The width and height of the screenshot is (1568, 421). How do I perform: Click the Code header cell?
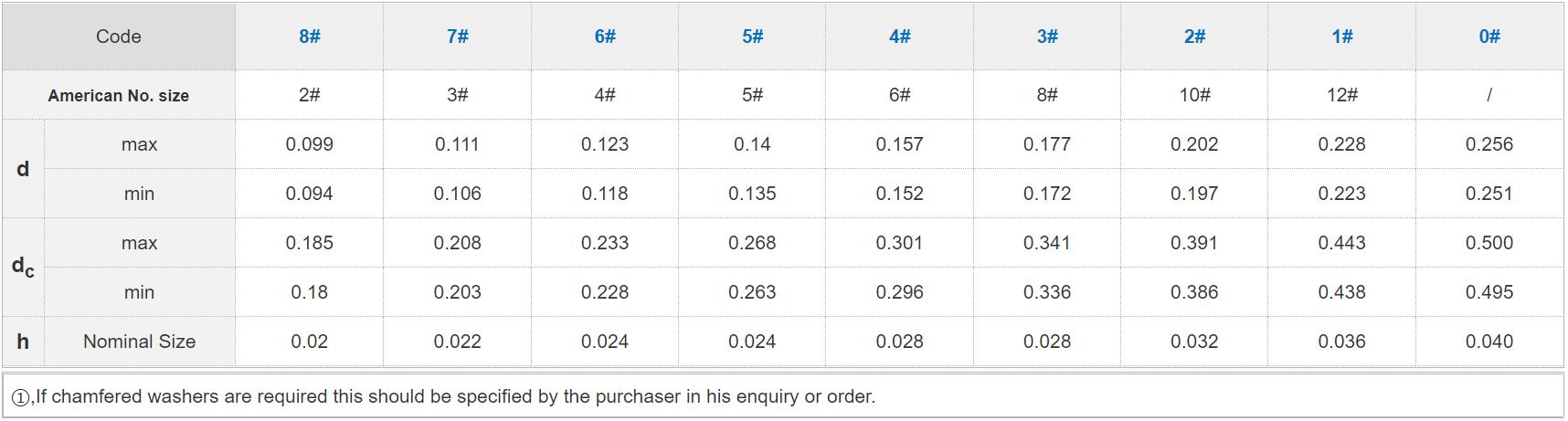pos(119,37)
